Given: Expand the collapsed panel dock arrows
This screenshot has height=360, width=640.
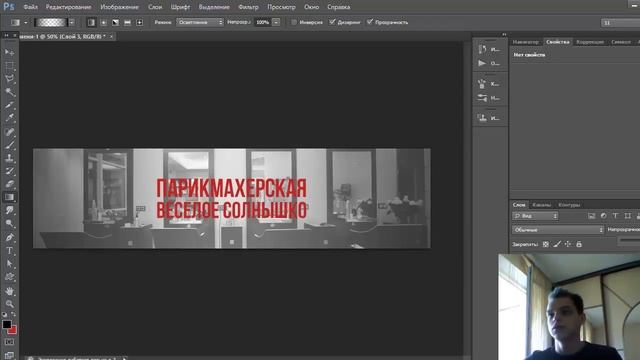Looking at the screenshot, I should [504, 34].
